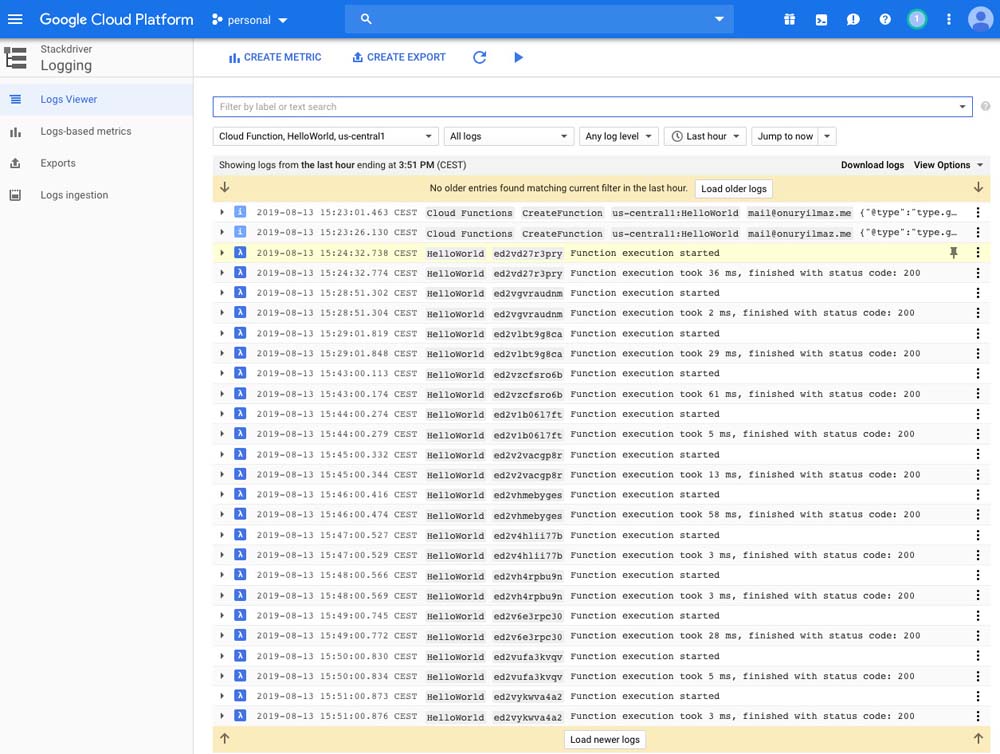1000x754 pixels.
Task: Go to Logs-based metrics
Action: 85,131
